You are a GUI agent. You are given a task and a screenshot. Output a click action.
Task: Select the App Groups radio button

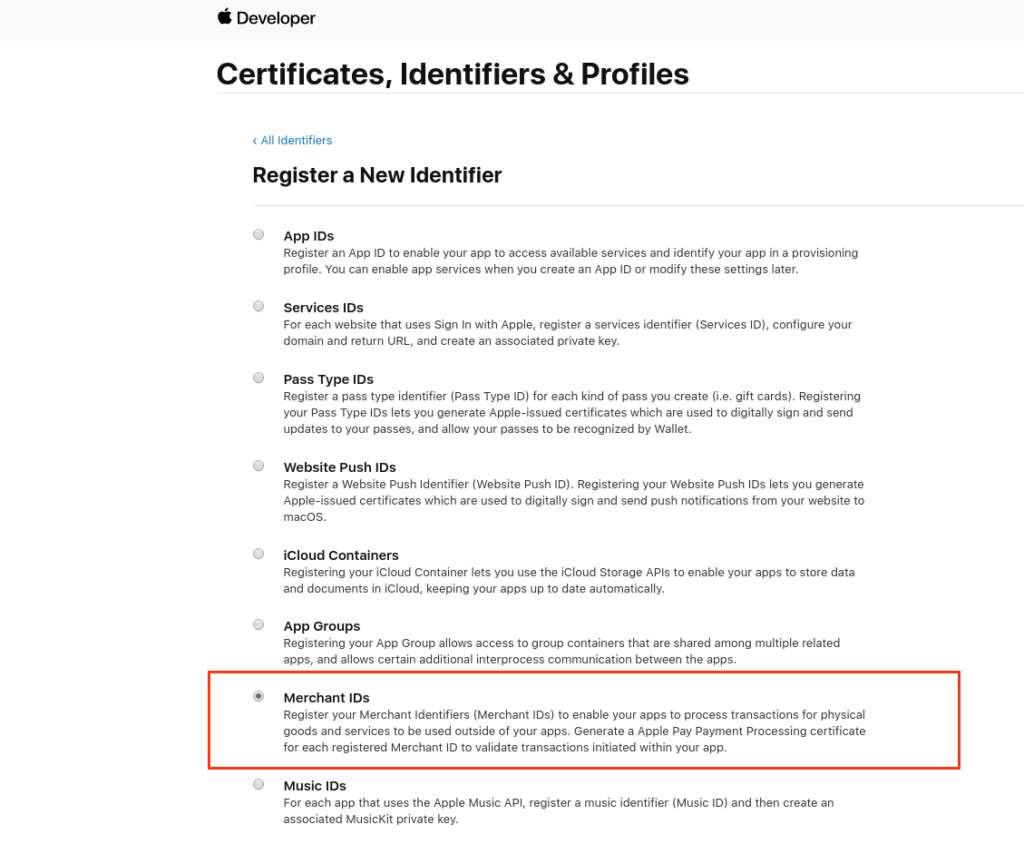(x=259, y=625)
